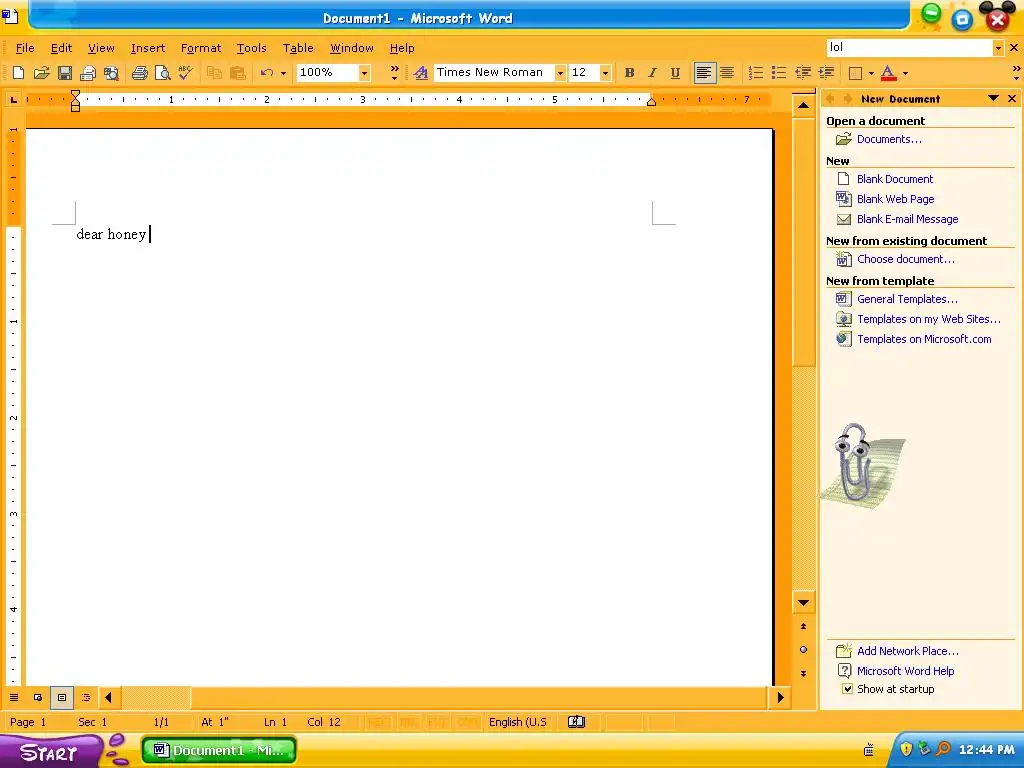Toggle Center paragraph alignment

727,72
